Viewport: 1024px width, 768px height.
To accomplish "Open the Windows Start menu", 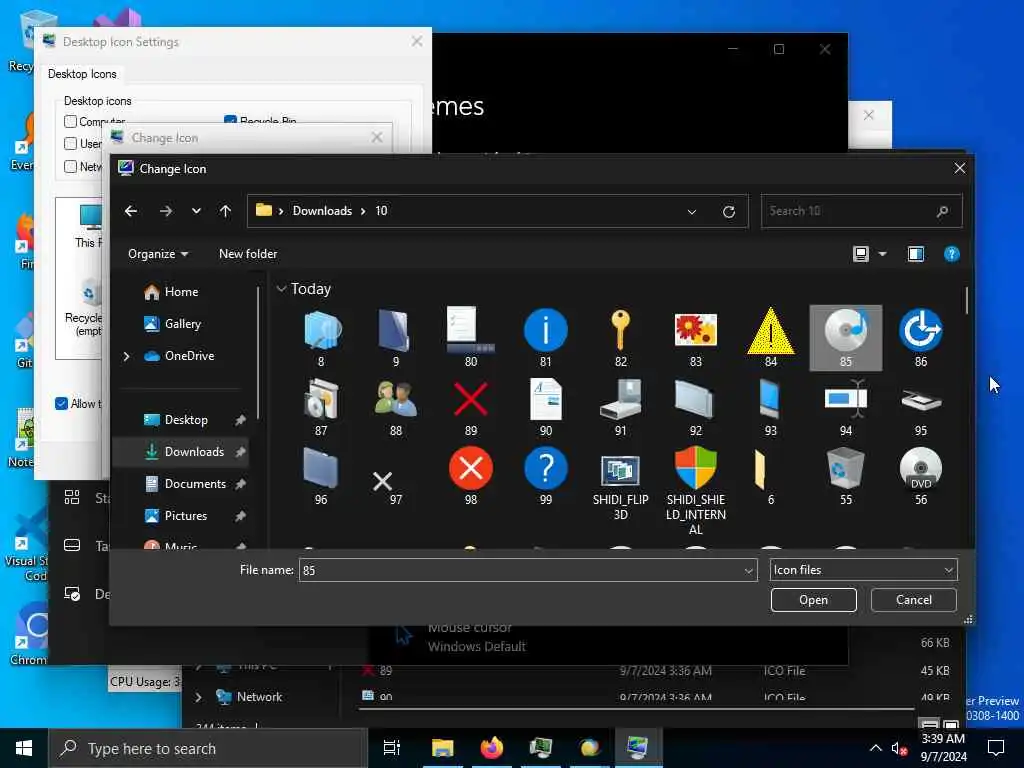I will (24, 748).
